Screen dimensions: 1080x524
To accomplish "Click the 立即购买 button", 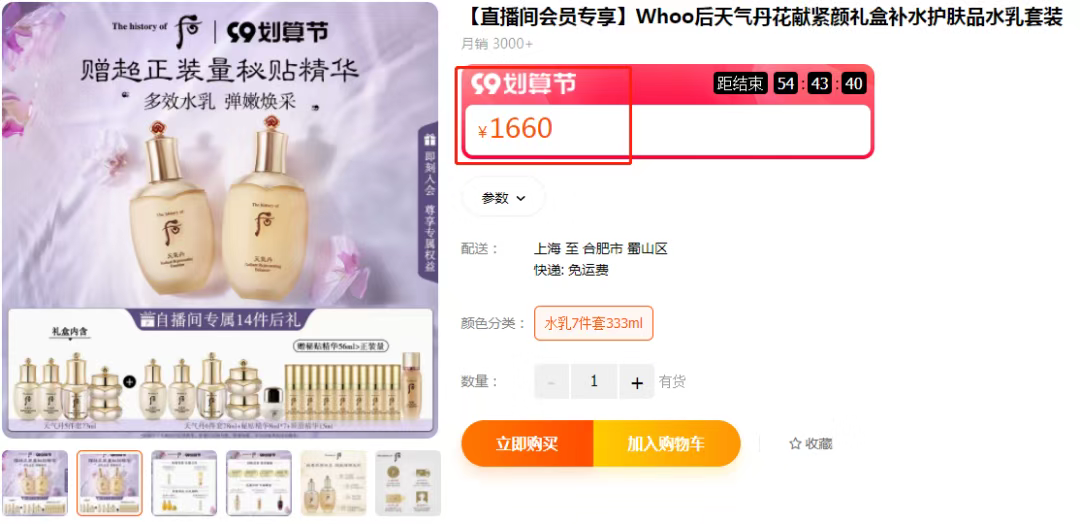I will coord(527,443).
